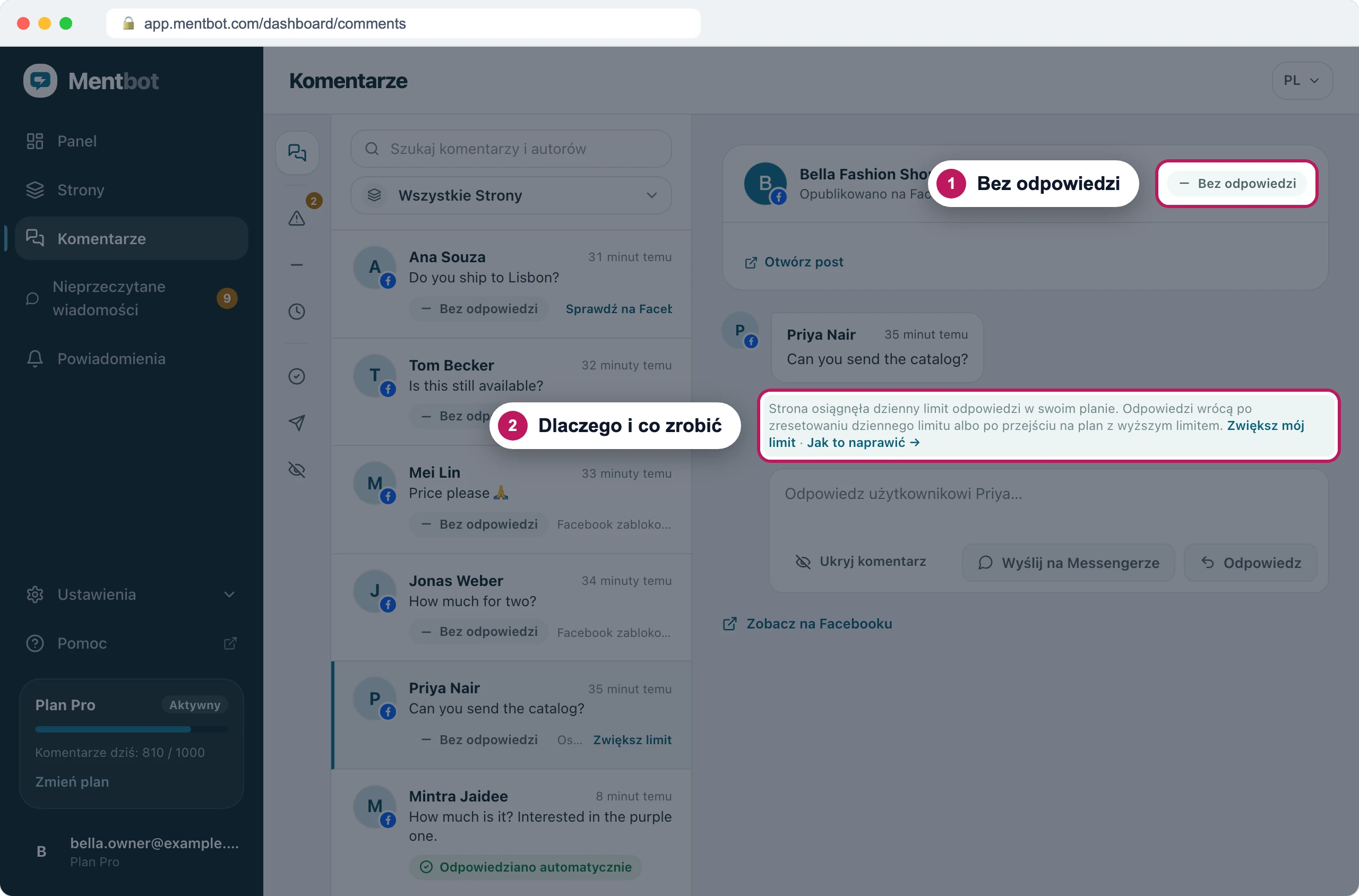
Task: Open Ana Souza's comment
Action: (x=511, y=284)
